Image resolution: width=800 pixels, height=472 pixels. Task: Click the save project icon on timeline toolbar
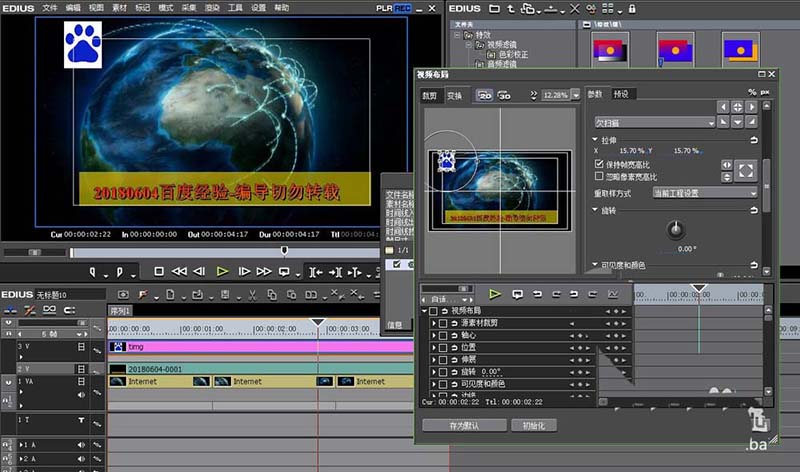pos(225,295)
